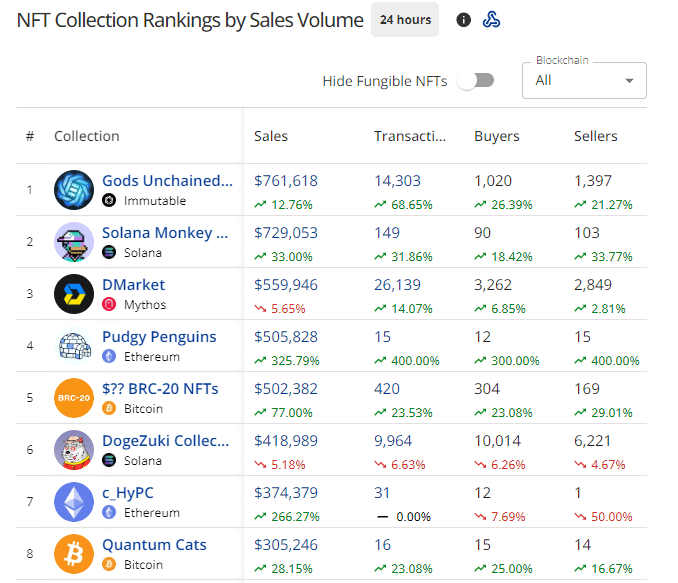Click the Ethereum chain icon under Pudgy Penguins
Screen dimensions: 678x583
coord(109,356)
